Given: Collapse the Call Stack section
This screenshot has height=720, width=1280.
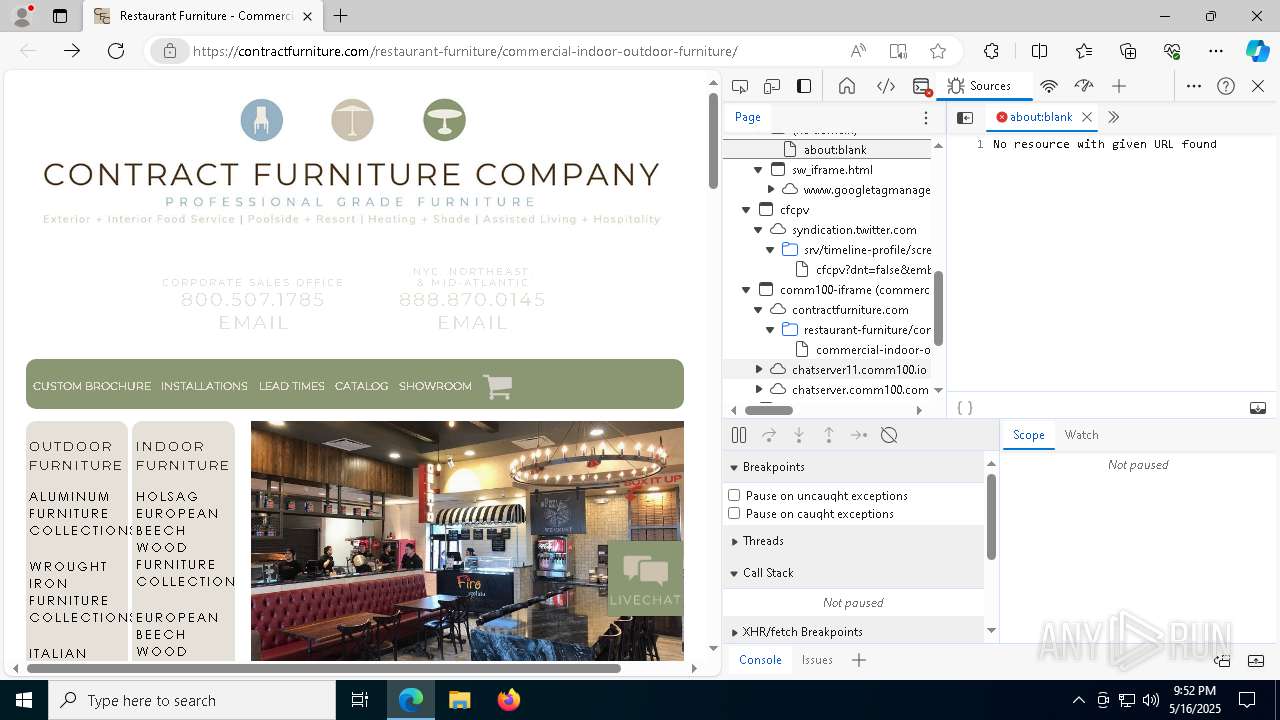Looking at the screenshot, I should click(x=734, y=573).
